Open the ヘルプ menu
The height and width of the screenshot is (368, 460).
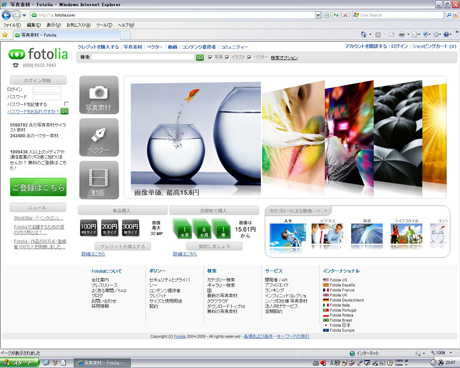[x=126, y=25]
